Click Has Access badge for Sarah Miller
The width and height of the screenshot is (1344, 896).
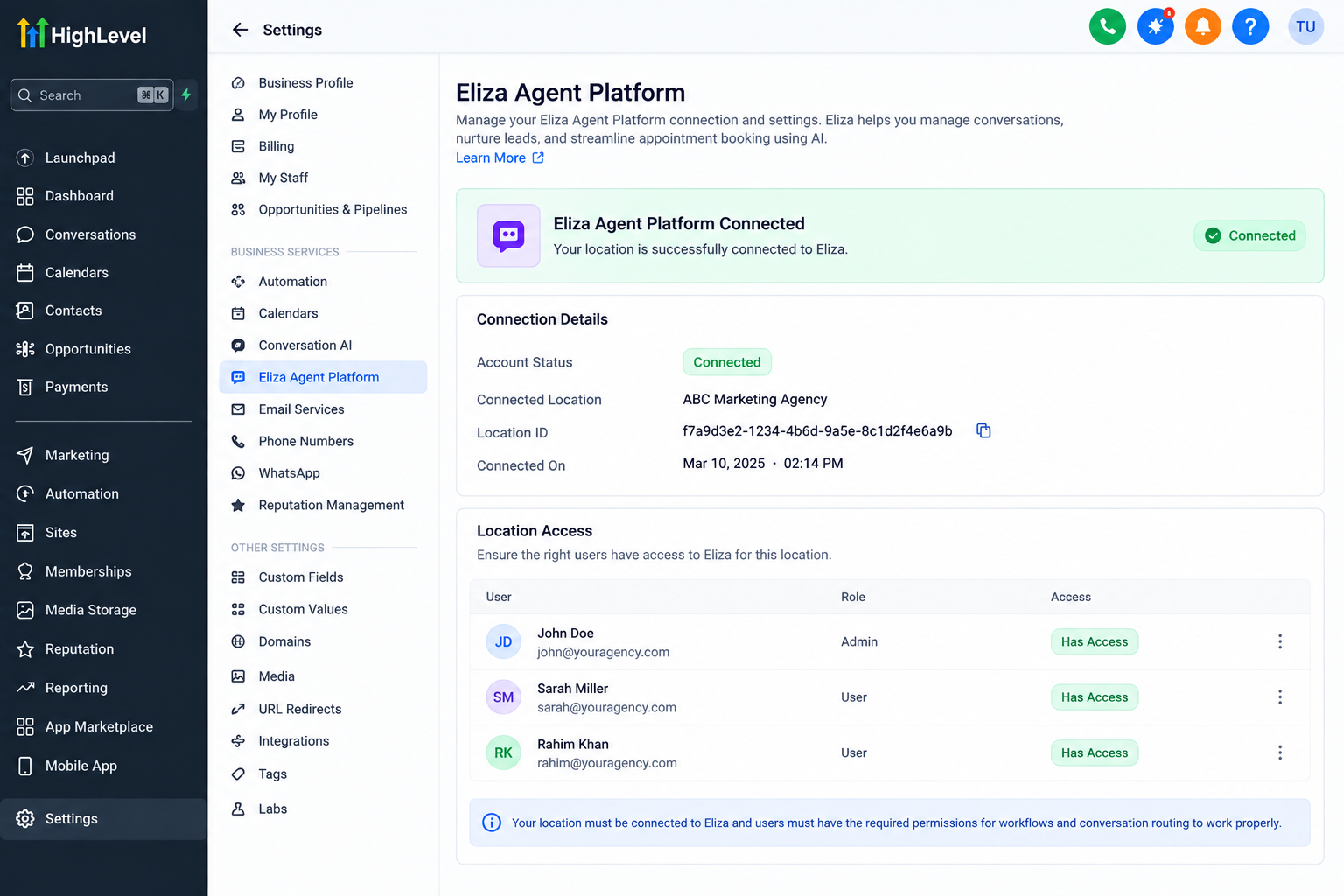(1095, 697)
